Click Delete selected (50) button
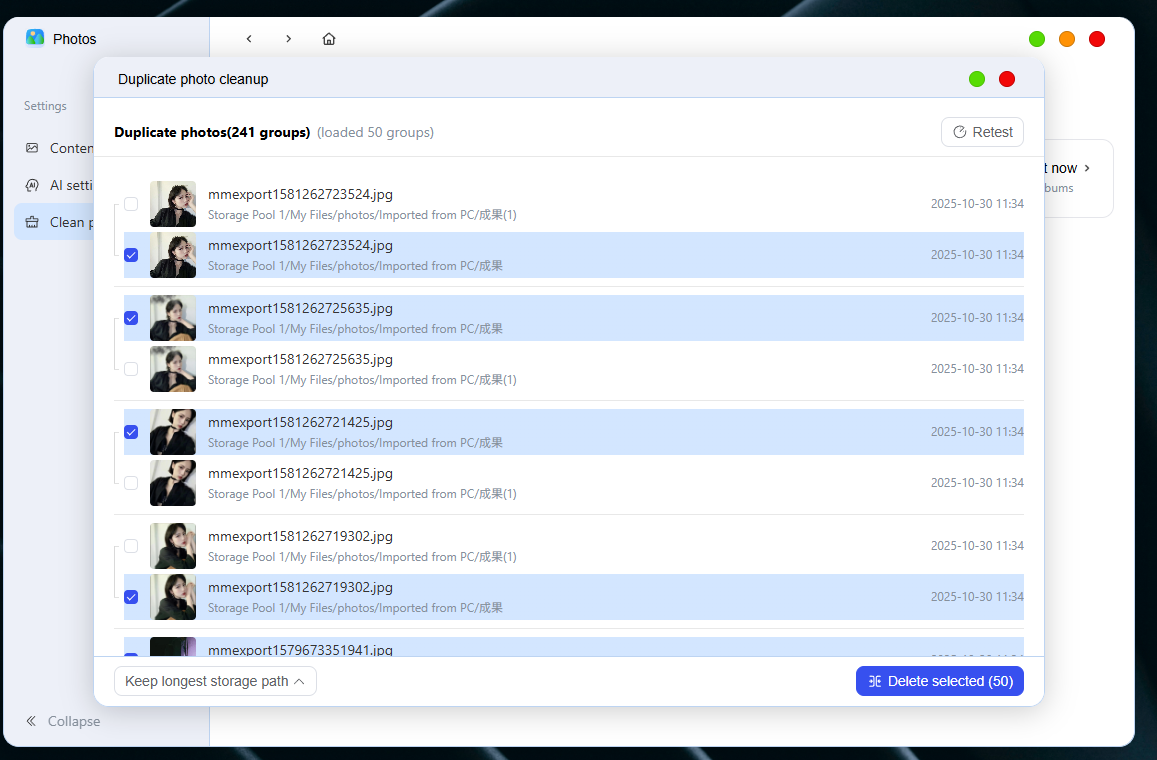Screen dimensions: 1157x760 click(939, 681)
